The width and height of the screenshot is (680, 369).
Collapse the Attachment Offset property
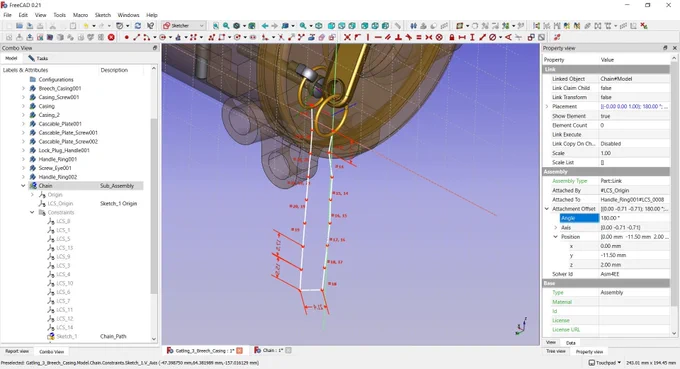point(547,209)
